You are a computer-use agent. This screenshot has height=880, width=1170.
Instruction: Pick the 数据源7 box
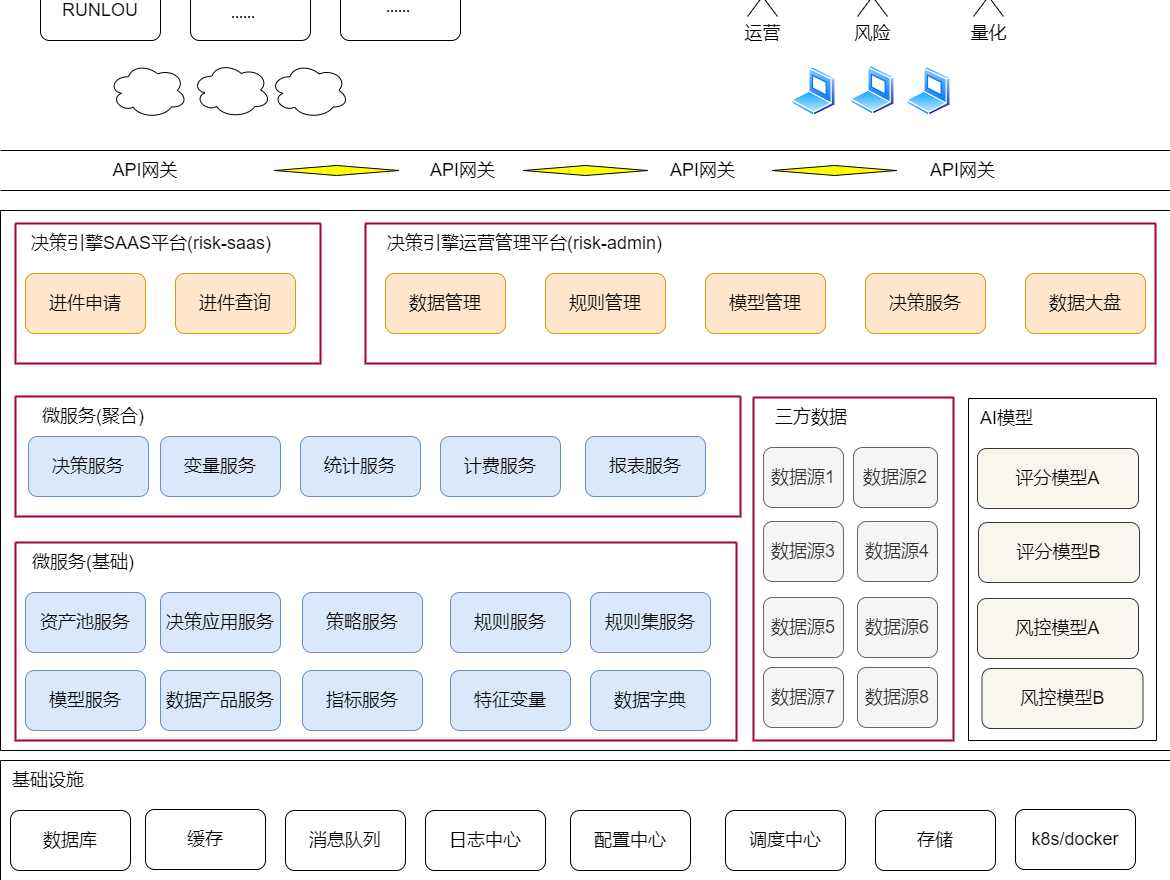click(803, 698)
